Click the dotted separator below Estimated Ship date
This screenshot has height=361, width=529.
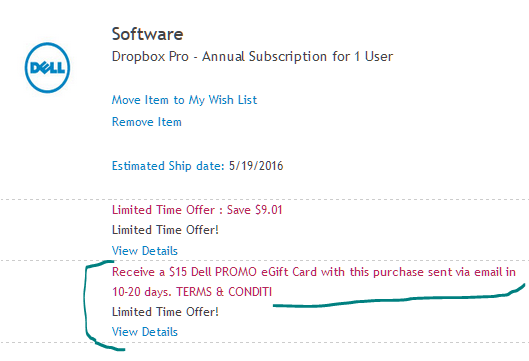point(264,200)
